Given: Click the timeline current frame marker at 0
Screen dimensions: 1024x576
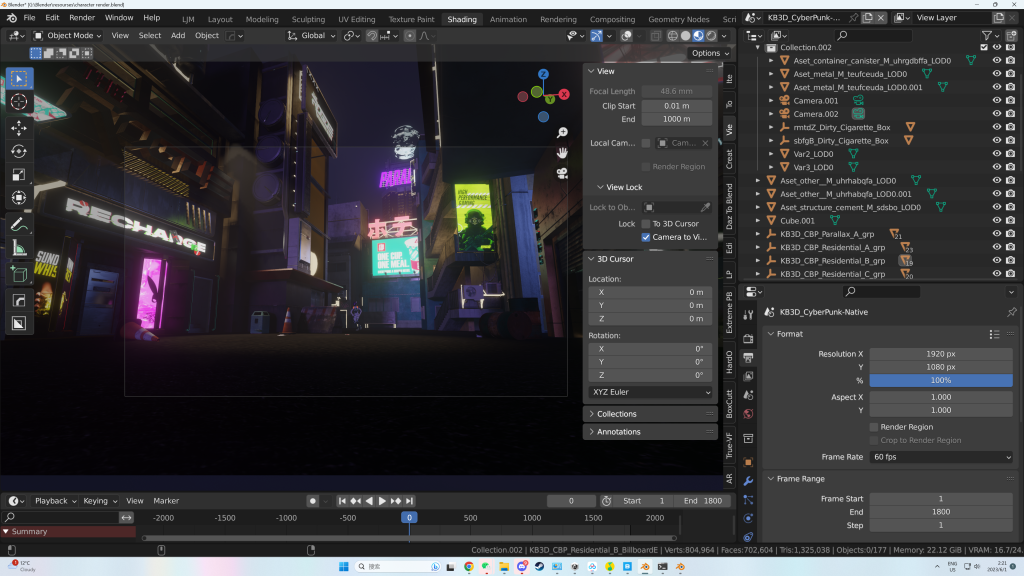Looking at the screenshot, I should pos(409,518).
